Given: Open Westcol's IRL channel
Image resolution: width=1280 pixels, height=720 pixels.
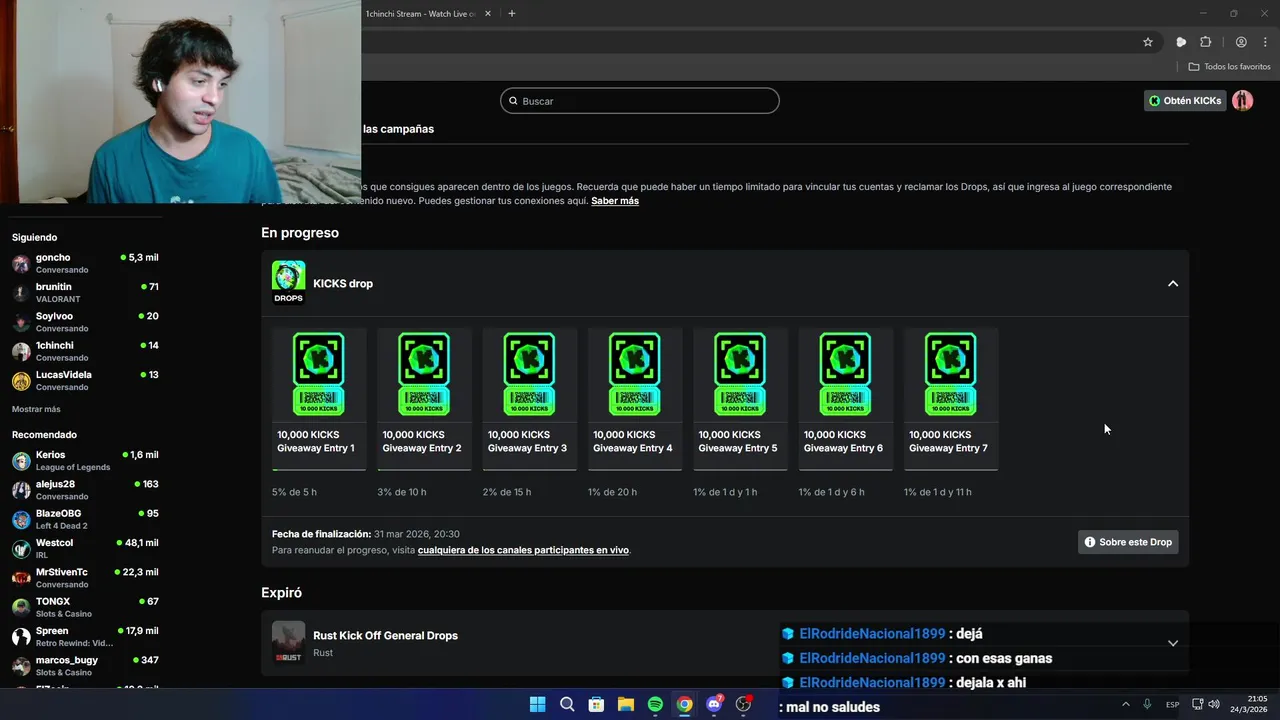Looking at the screenshot, I should 85,548.
